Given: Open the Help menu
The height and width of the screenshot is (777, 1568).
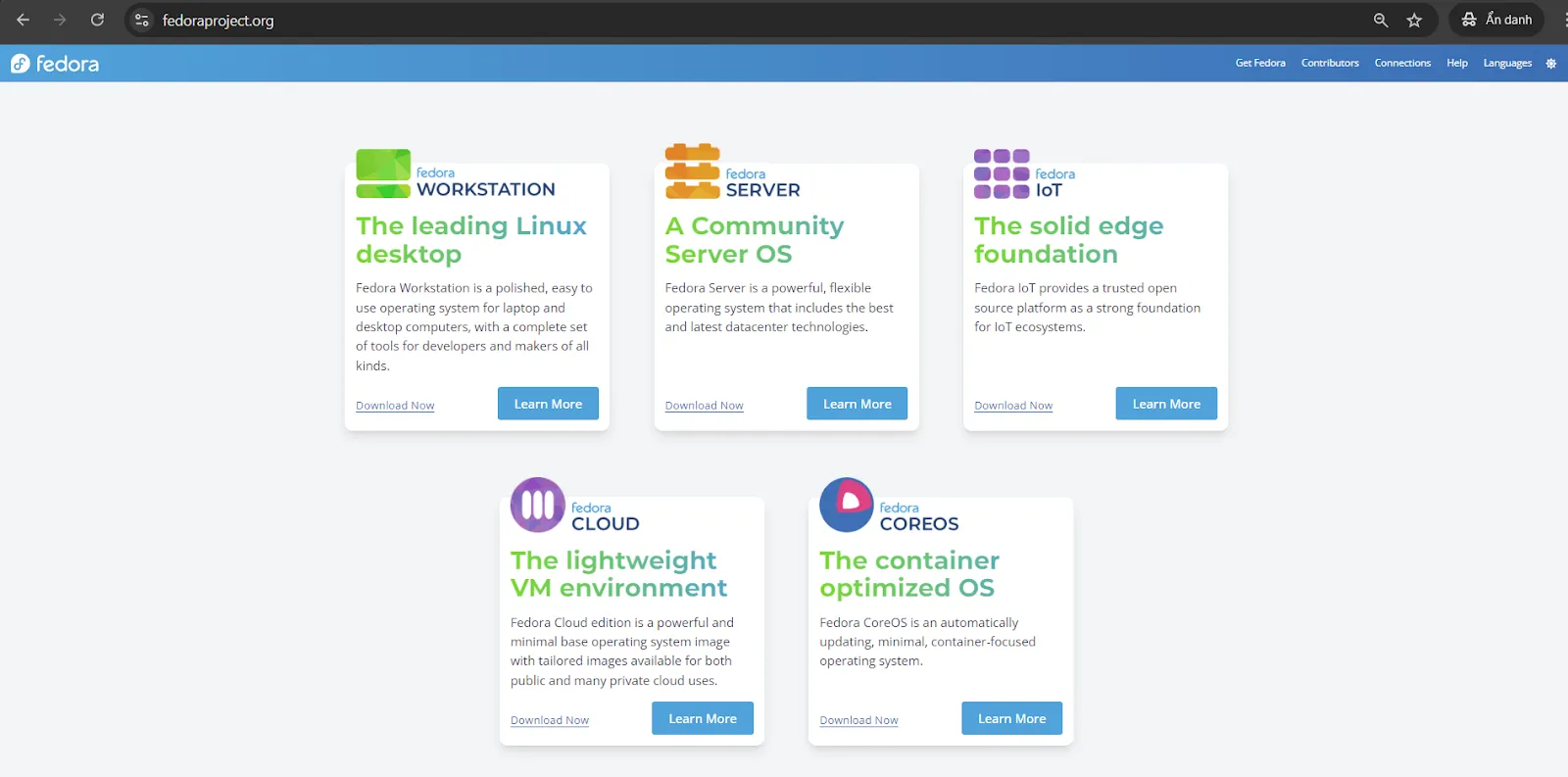Looking at the screenshot, I should tap(1457, 64).
